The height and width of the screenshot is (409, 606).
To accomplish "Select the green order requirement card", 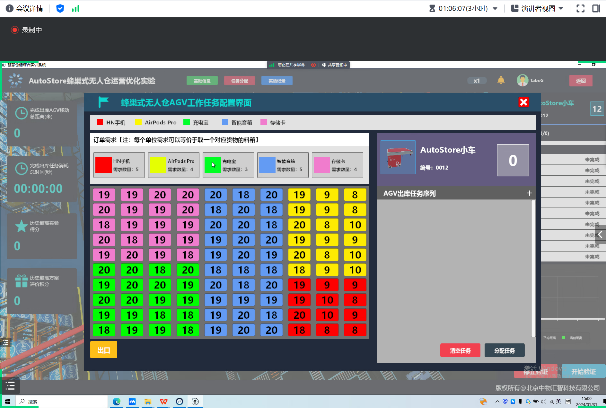I will (228, 164).
